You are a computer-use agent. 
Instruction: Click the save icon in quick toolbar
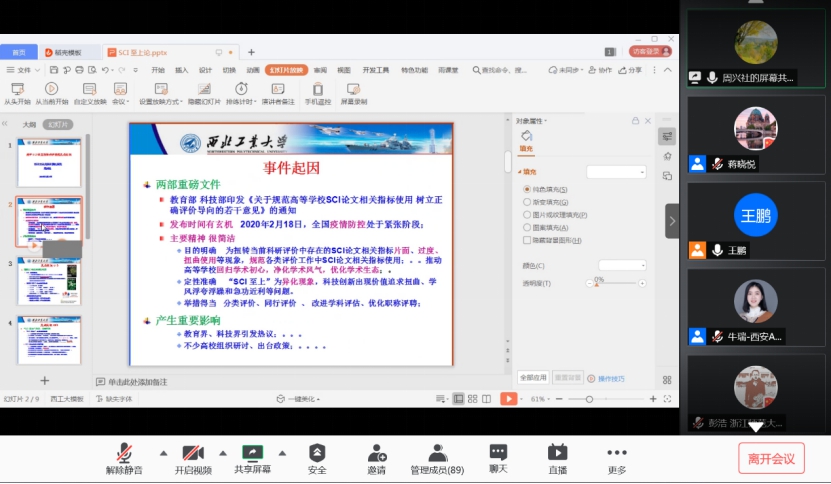click(54, 70)
